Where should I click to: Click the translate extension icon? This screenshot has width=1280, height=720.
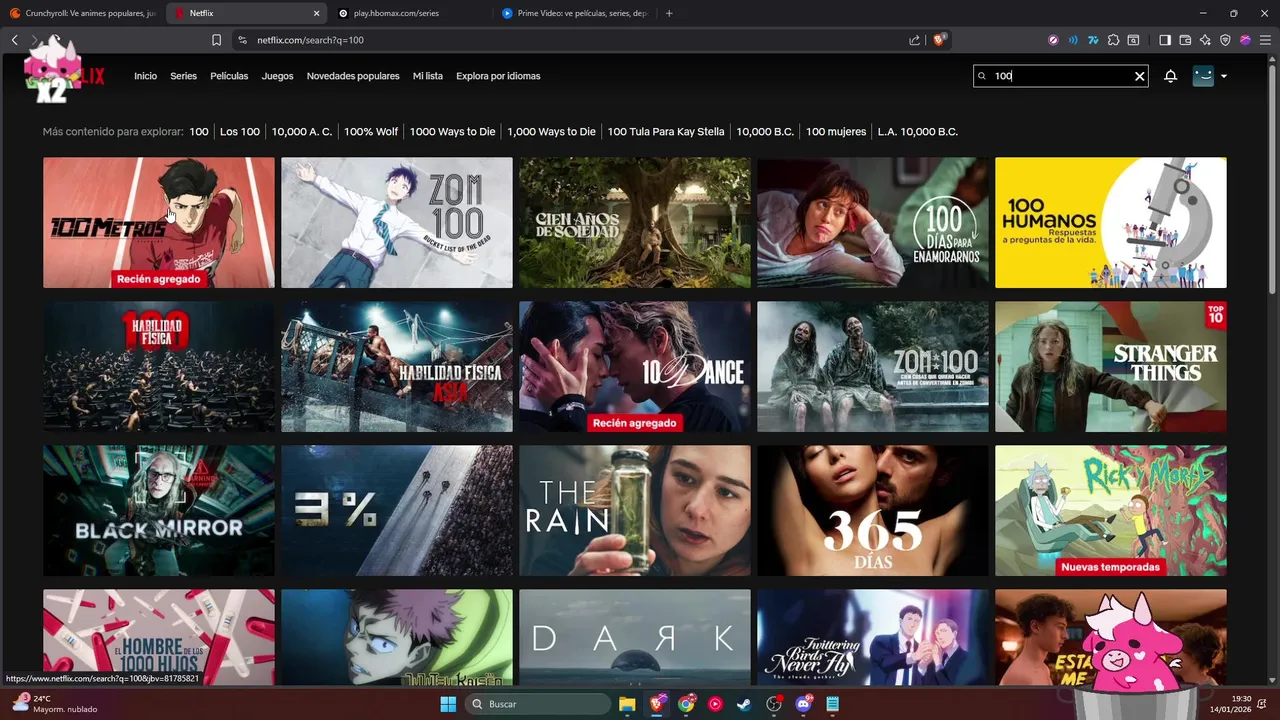1093,40
